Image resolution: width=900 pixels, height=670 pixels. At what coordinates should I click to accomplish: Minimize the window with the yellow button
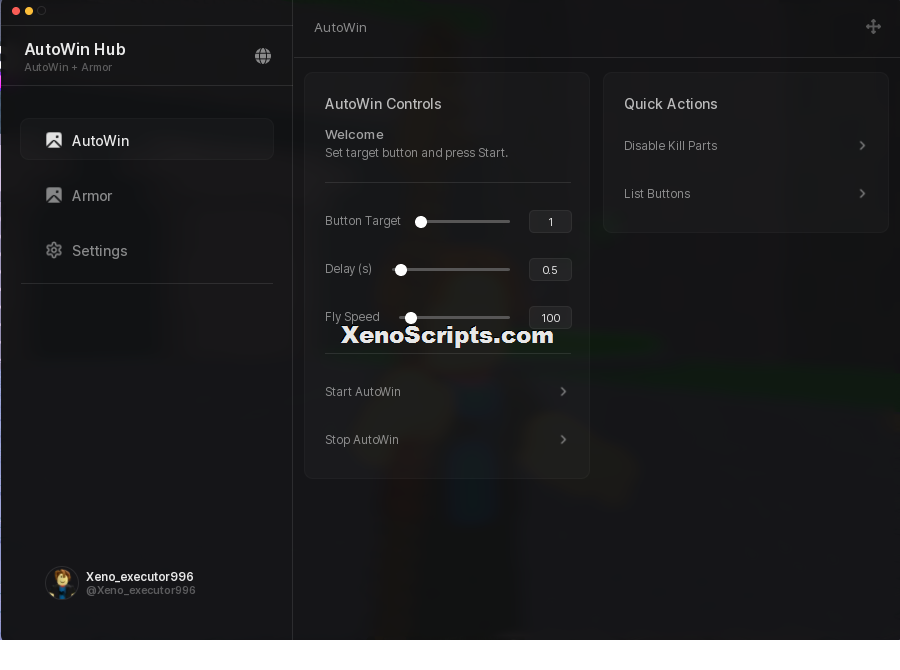(x=29, y=11)
